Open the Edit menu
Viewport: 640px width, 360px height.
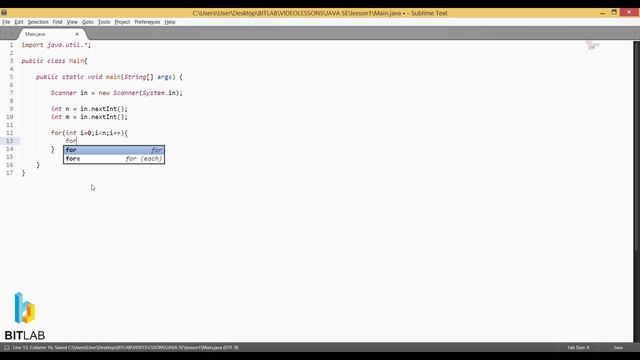19,22
